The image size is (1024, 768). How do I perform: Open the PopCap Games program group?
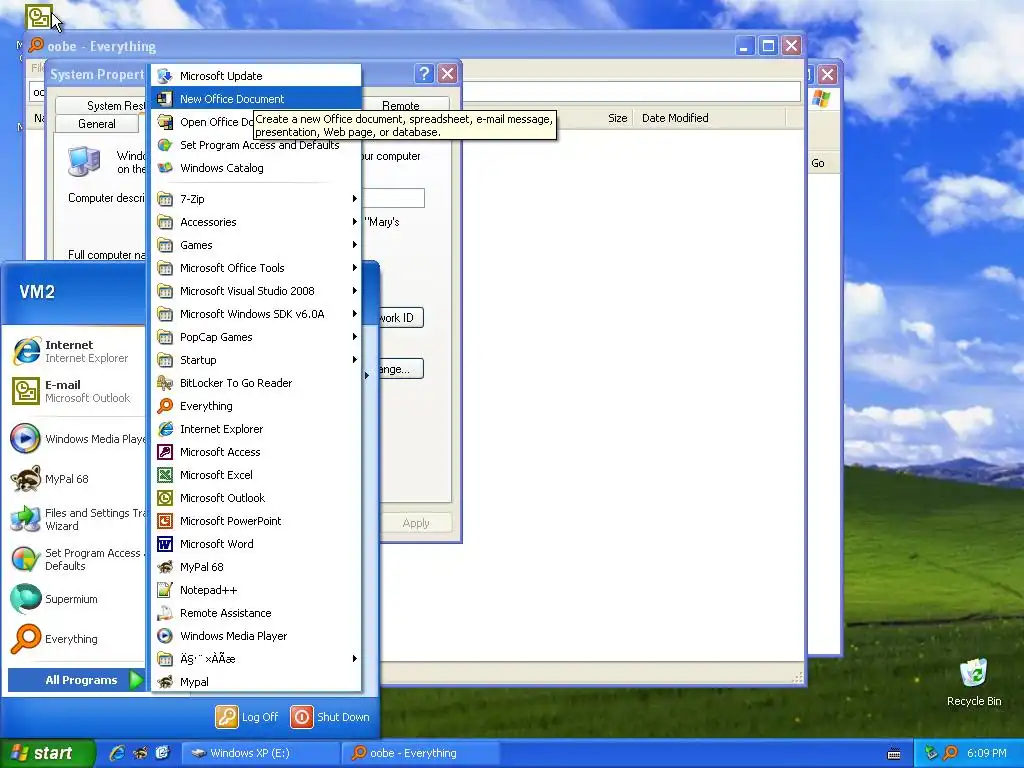click(x=256, y=337)
